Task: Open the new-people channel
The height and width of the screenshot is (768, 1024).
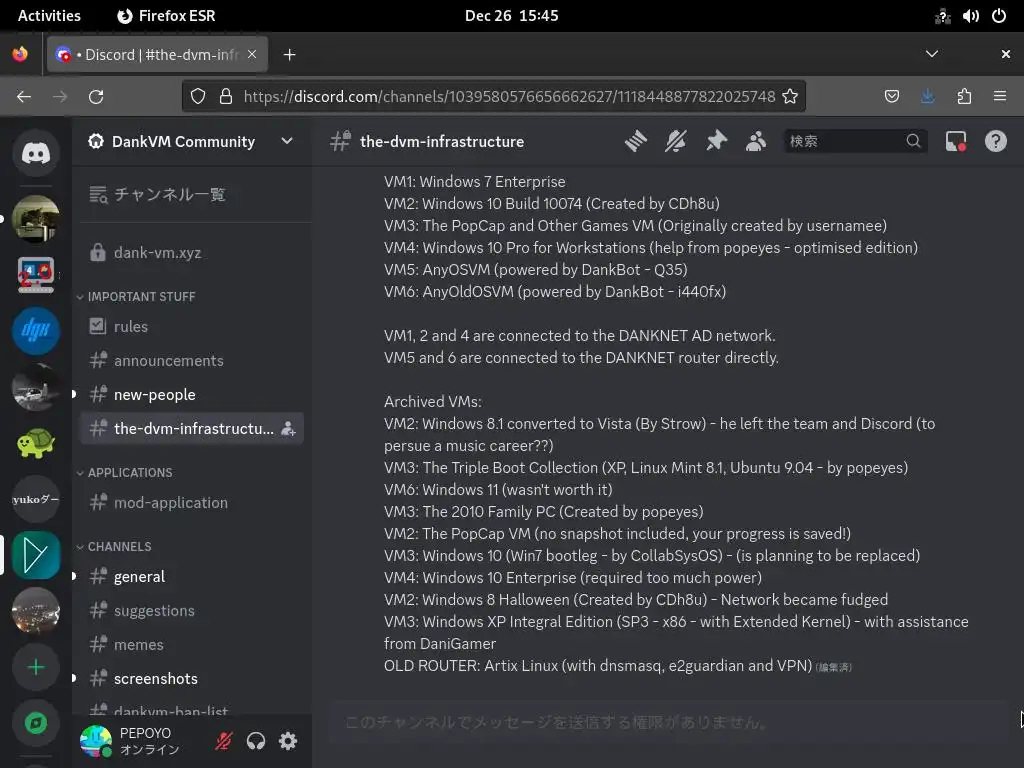Action: click(191, 394)
